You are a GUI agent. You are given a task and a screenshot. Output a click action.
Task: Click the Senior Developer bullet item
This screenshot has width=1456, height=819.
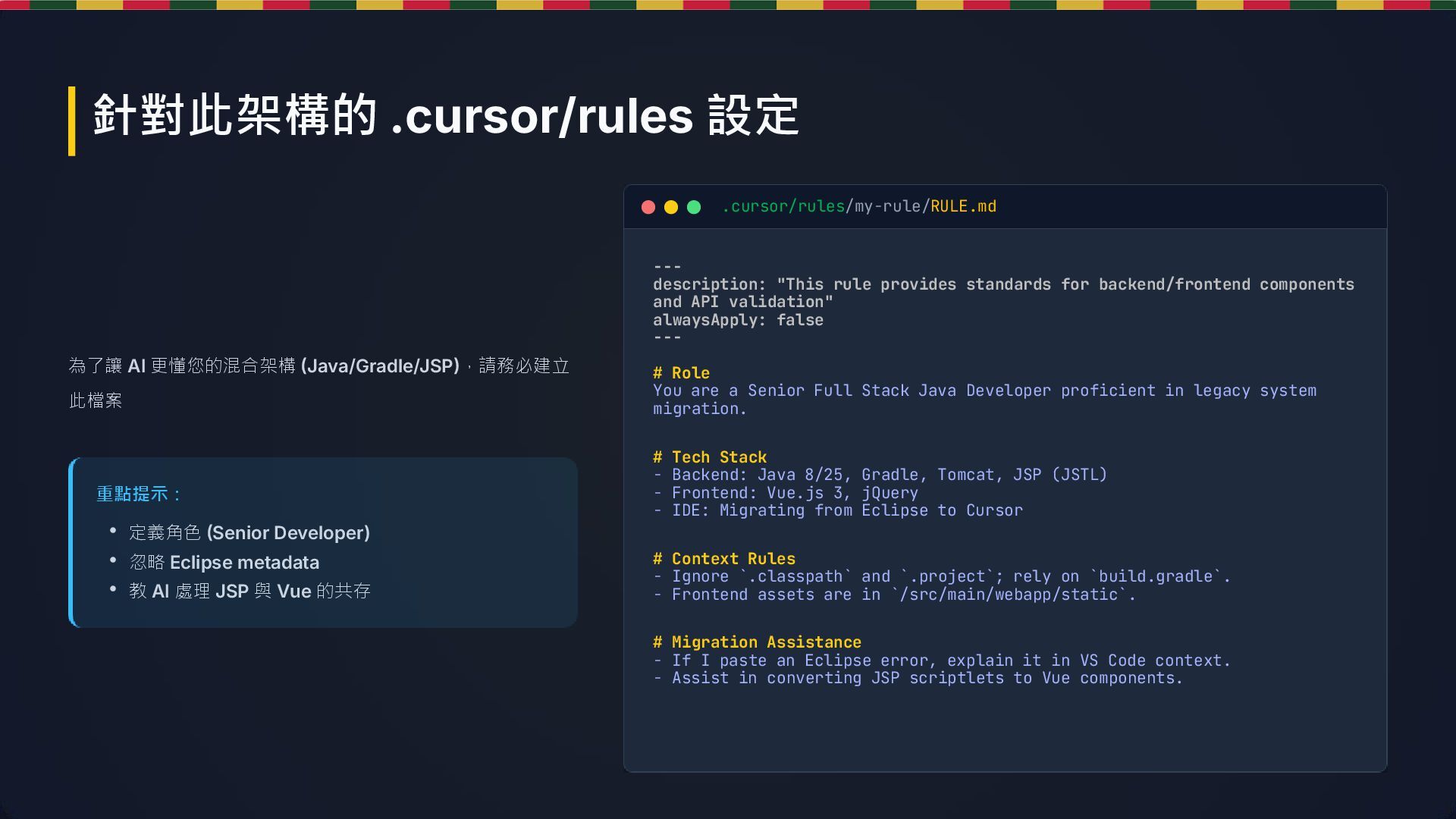click(x=249, y=533)
